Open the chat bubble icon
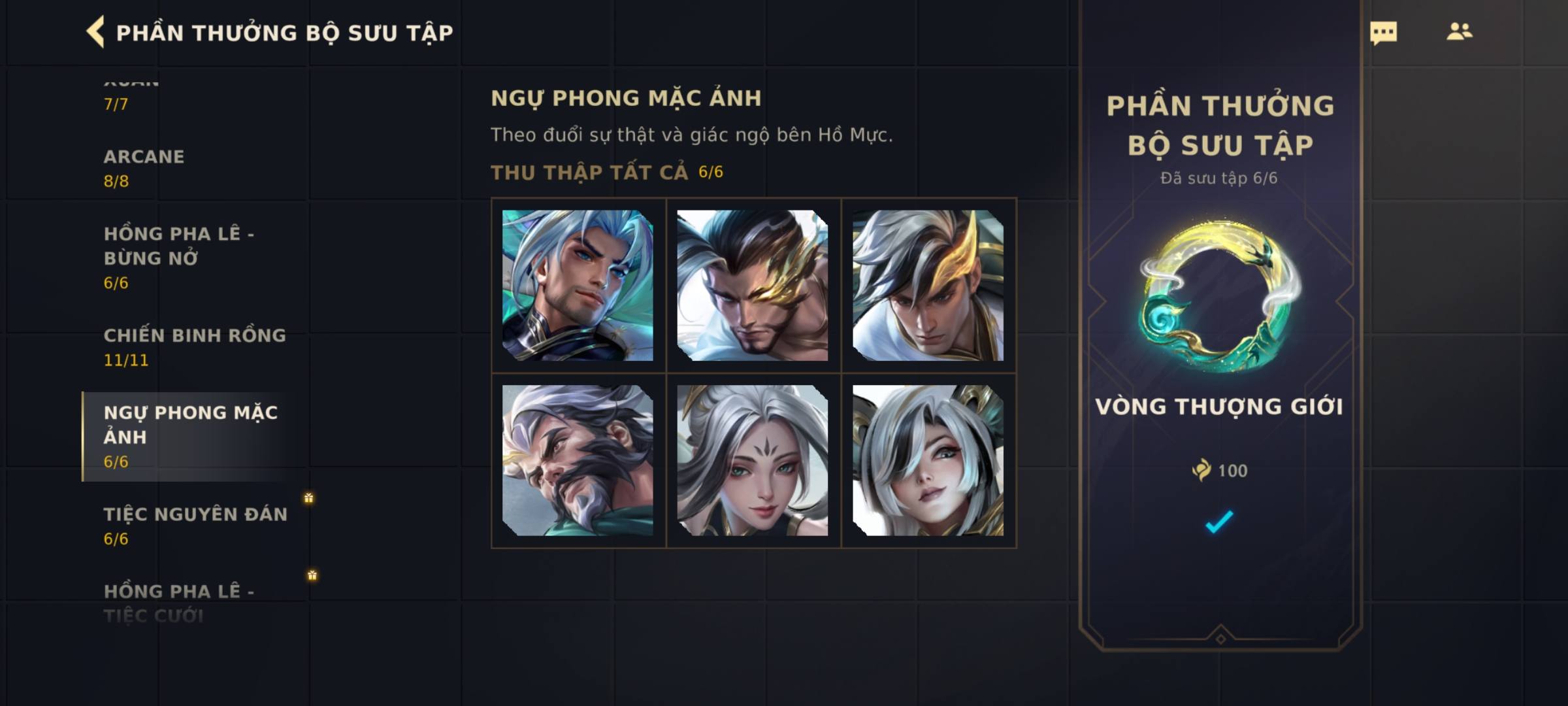Image resolution: width=1568 pixels, height=706 pixels. 1383,33
